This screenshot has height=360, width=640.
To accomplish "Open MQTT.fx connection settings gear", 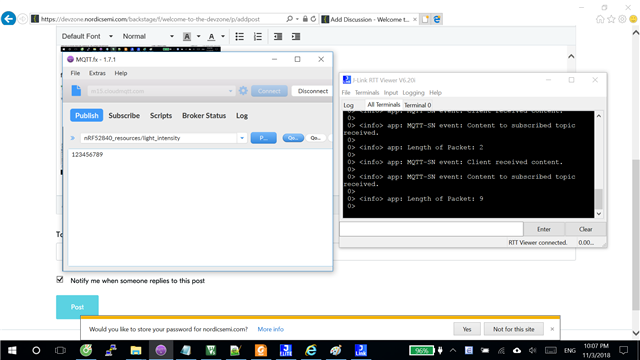I will pos(243,91).
